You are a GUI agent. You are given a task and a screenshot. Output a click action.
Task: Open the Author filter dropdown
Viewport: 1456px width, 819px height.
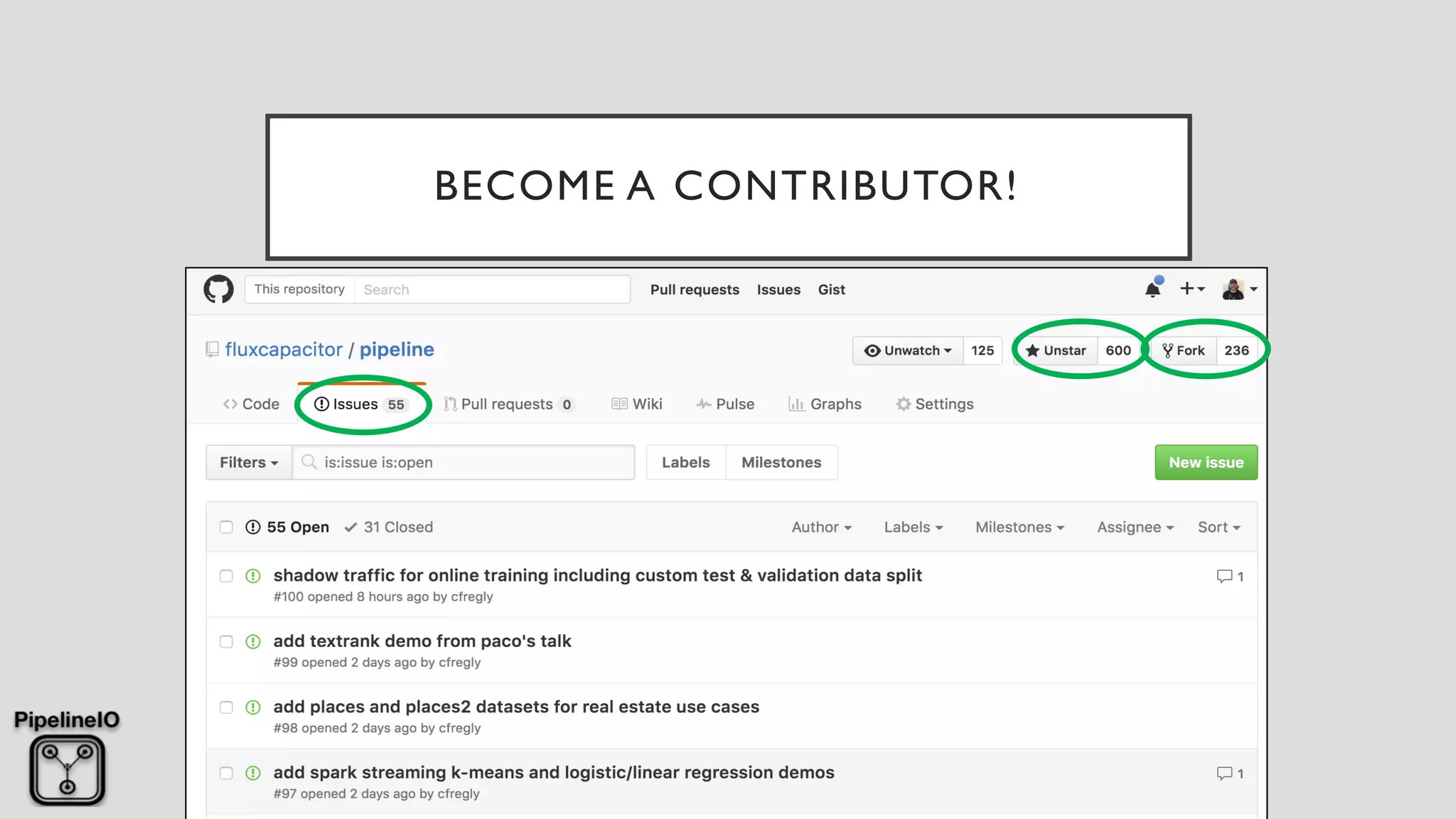(x=822, y=527)
